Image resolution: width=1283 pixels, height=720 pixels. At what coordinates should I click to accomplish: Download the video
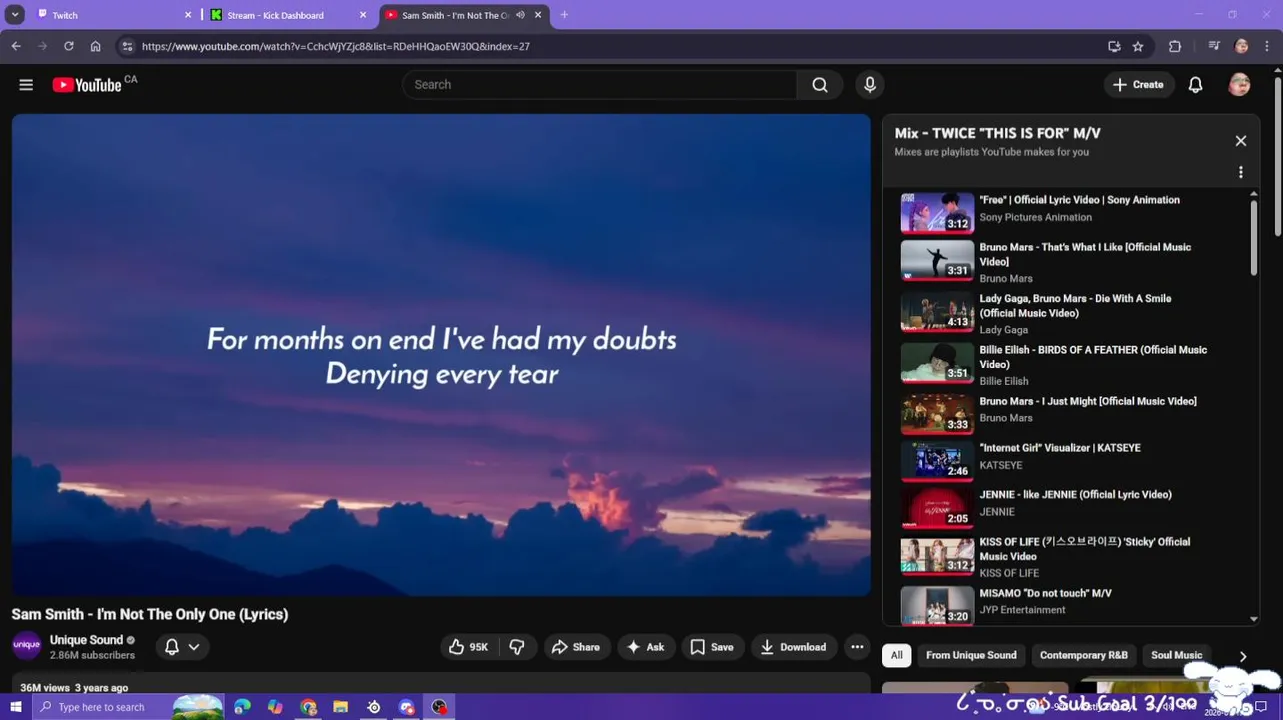(793, 647)
